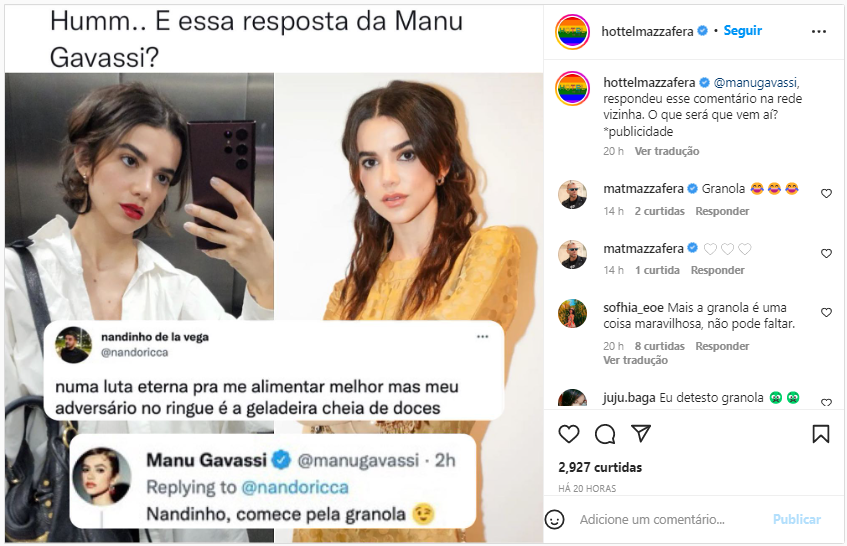Open matmazzafera's profile picture on Granola comment
847x546 pixels.
coord(572,194)
